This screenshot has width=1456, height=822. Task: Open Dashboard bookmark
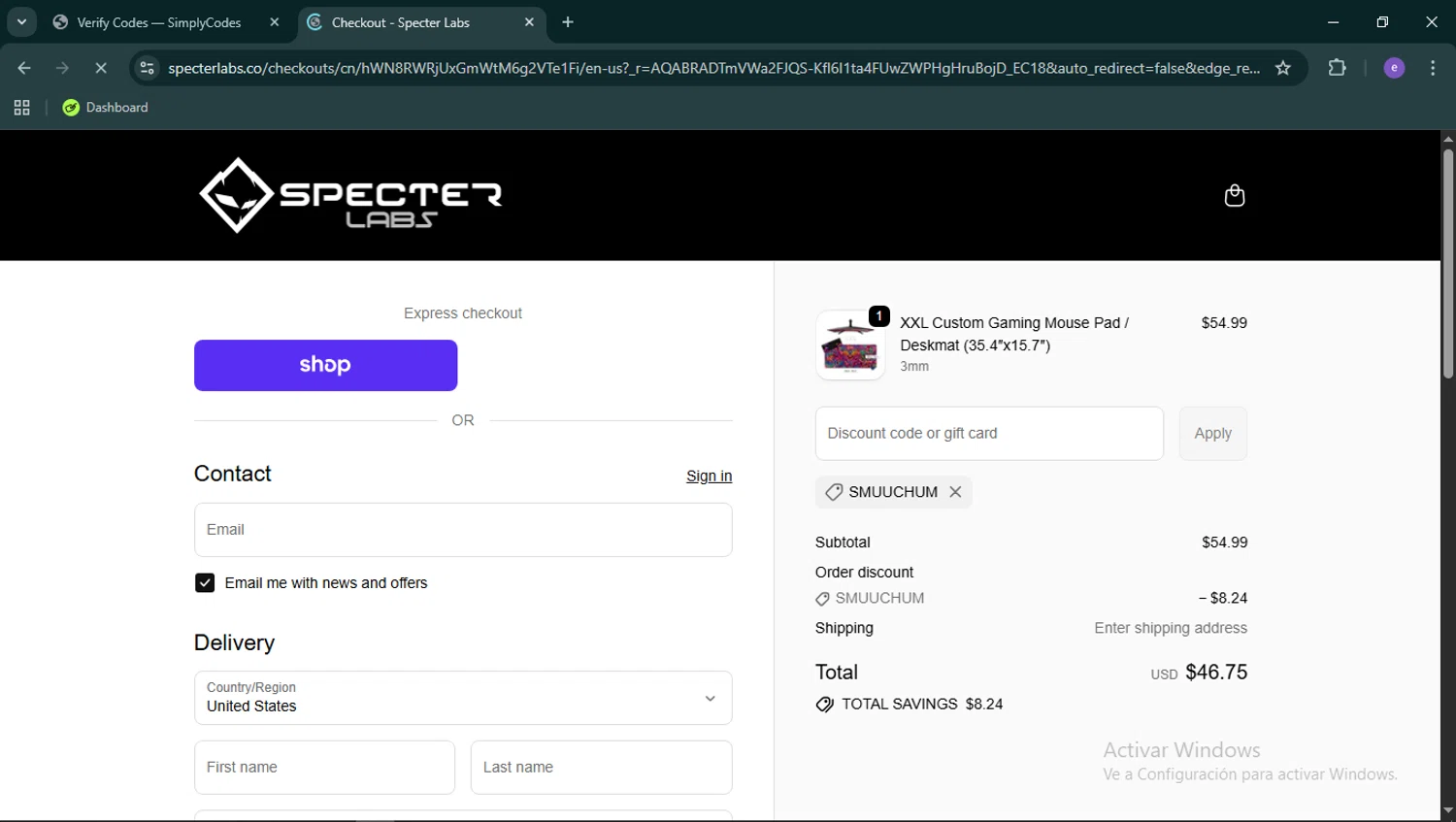(105, 108)
